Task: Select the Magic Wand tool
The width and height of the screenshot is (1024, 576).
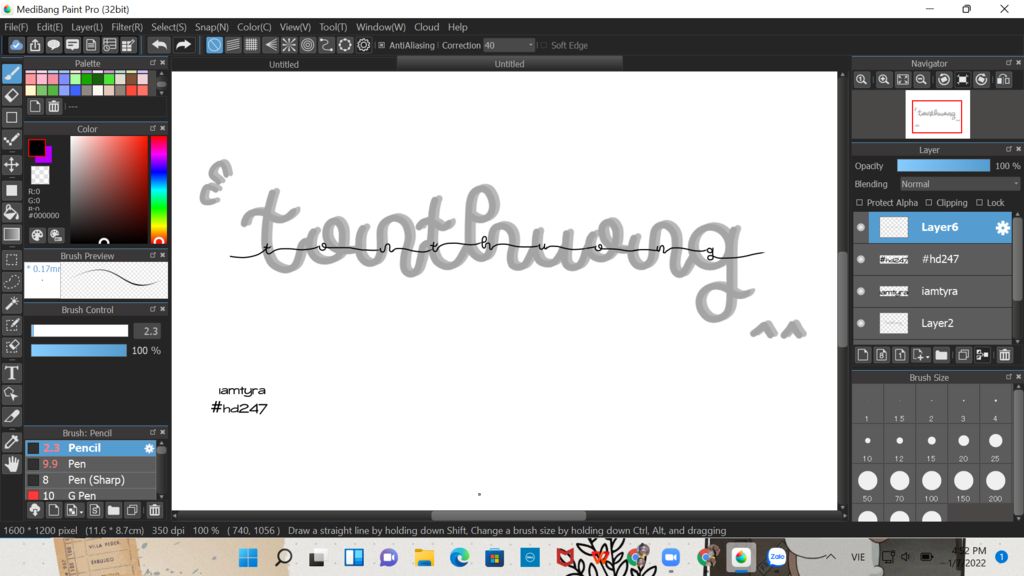Action: pyautogui.click(x=12, y=303)
